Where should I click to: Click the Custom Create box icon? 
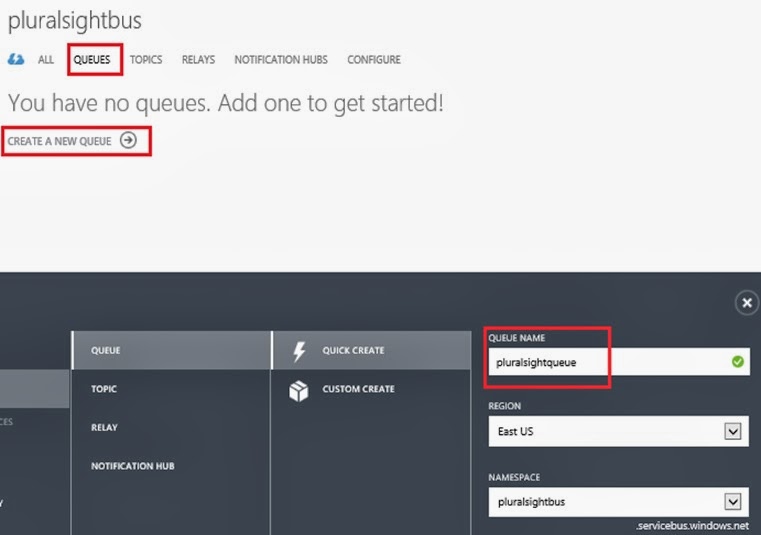[298, 390]
